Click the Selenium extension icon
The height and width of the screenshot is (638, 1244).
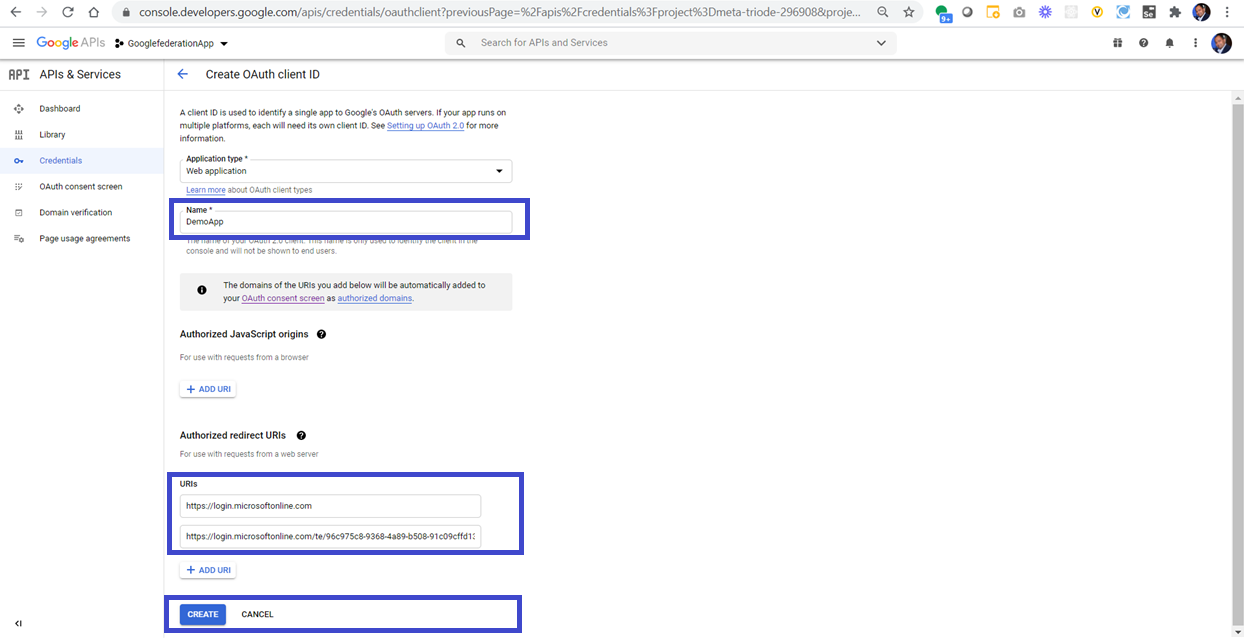click(x=1149, y=11)
